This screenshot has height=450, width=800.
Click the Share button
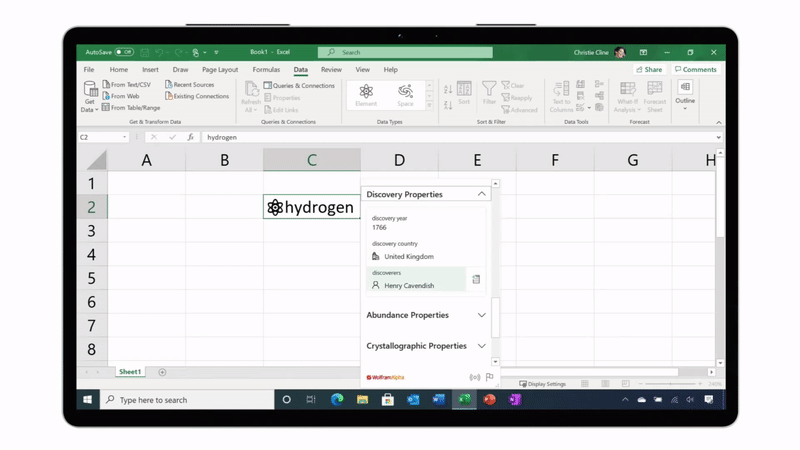coord(649,69)
